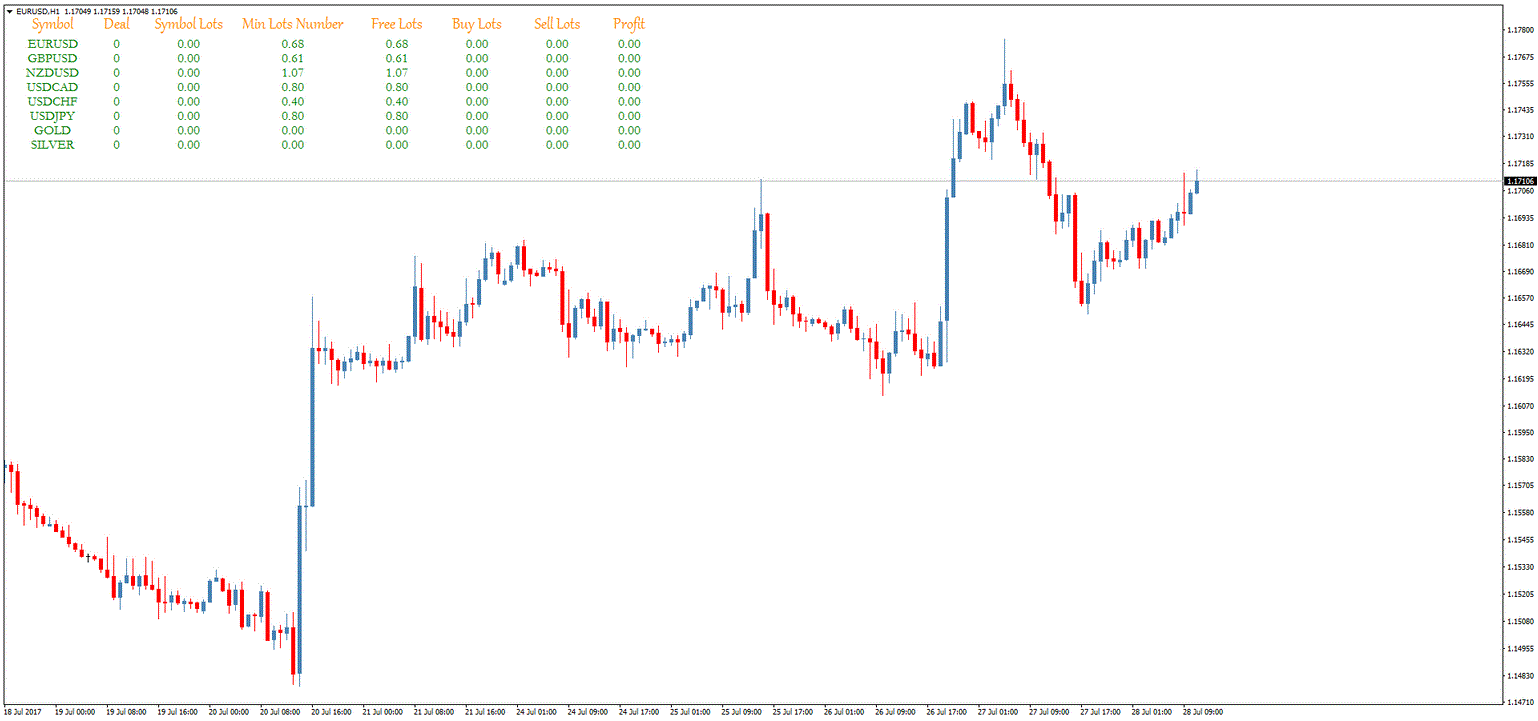Select the GBPUSD symbol label
1538x721 pixels.
coord(53,58)
